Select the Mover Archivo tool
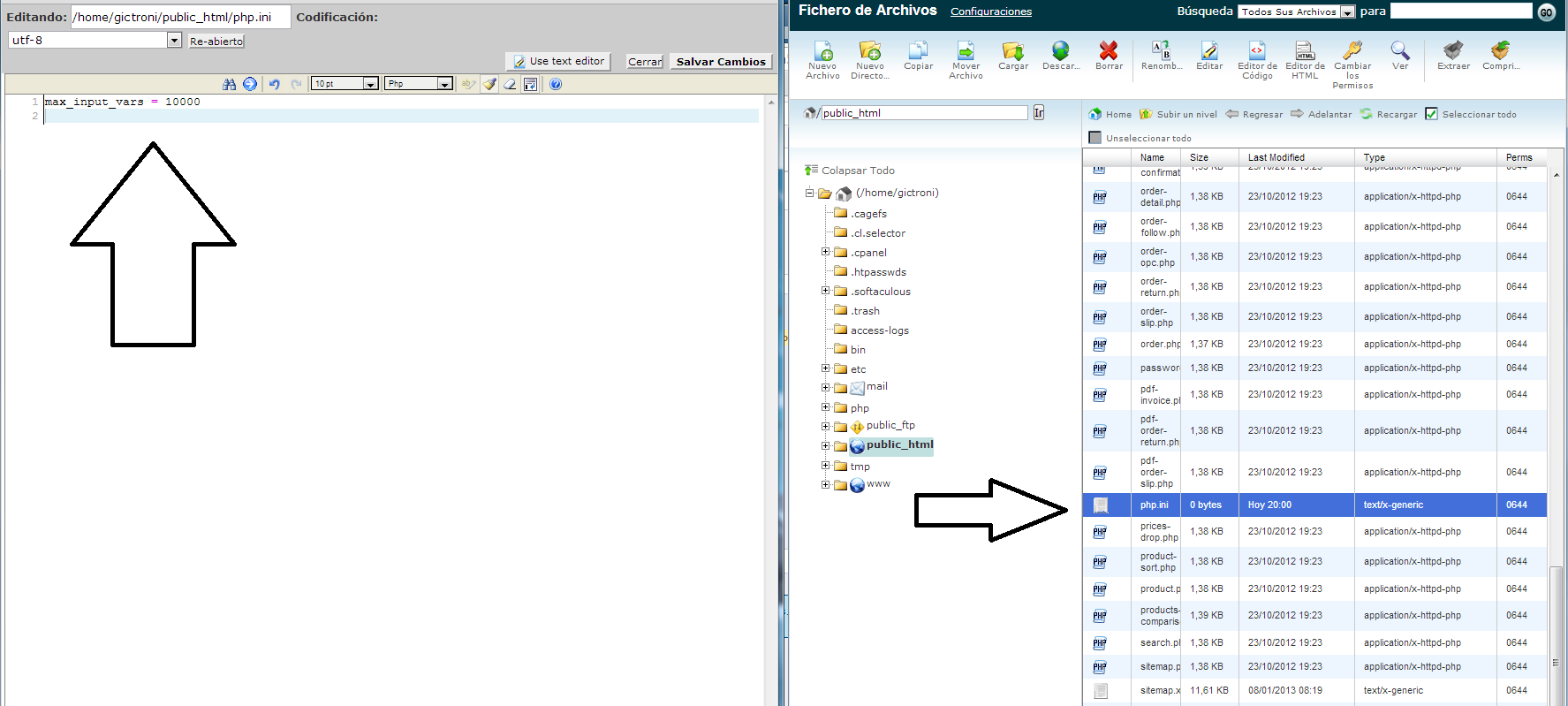Viewport: 1568px width, 706px height. coord(966,51)
